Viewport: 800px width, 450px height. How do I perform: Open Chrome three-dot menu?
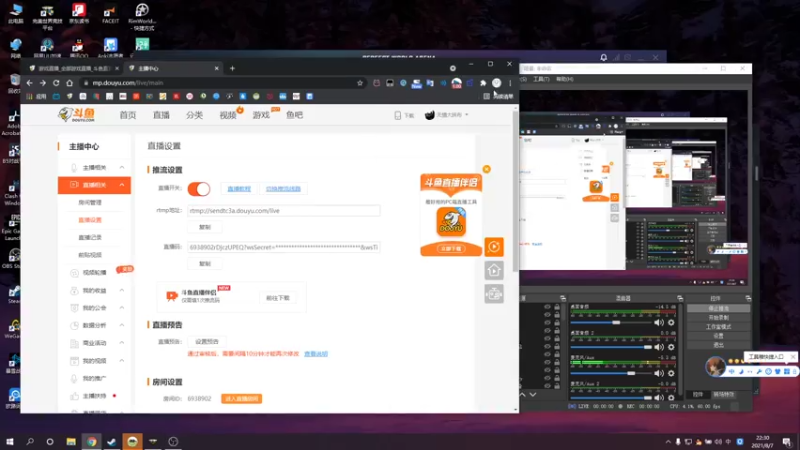click(510, 83)
